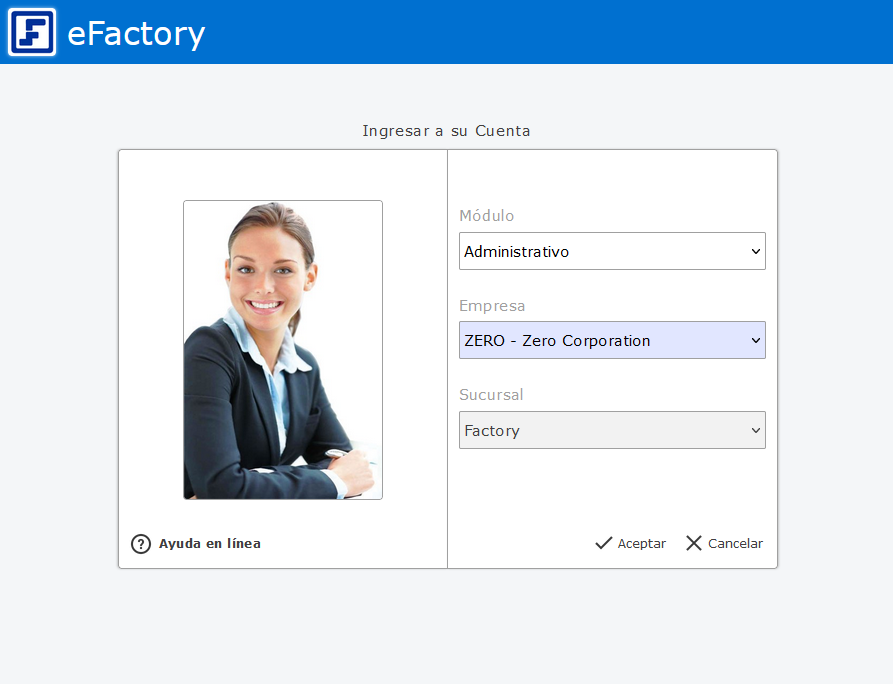The height and width of the screenshot is (684, 893).
Task: Click the eFactory title text in header
Action: 136,34
